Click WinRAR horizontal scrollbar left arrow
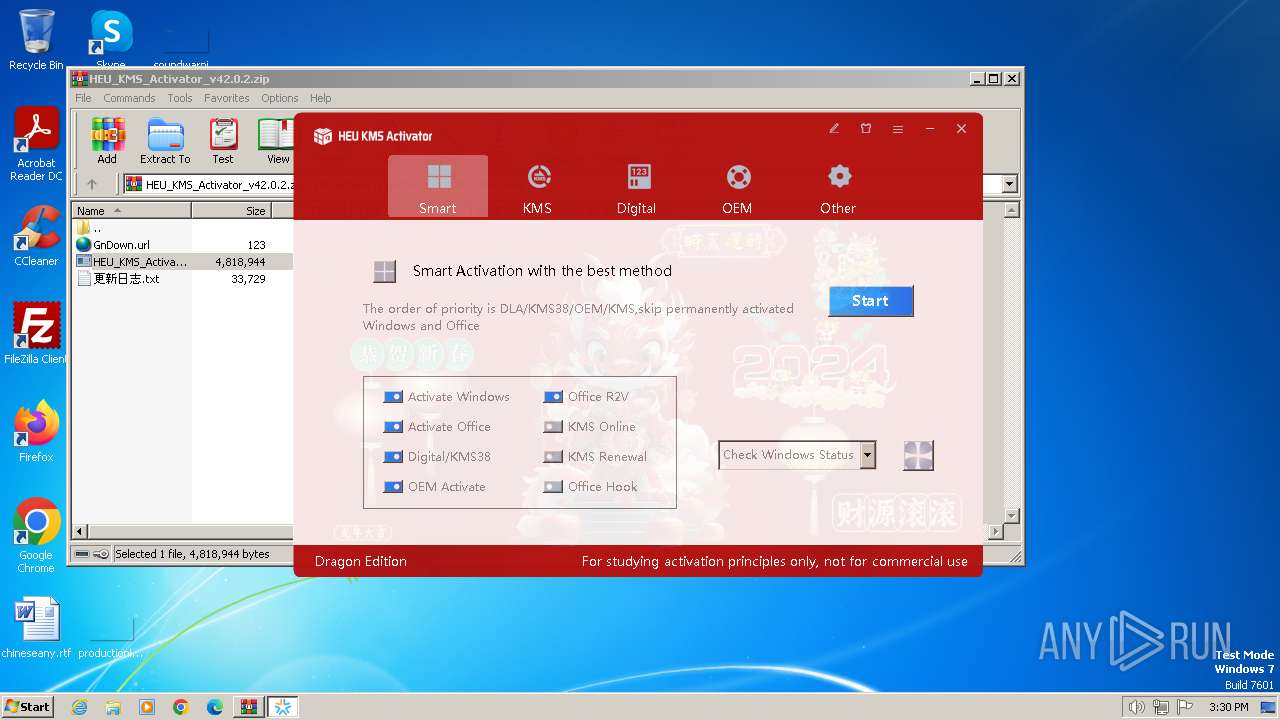Image resolution: width=1280 pixels, height=720 pixels. point(80,532)
